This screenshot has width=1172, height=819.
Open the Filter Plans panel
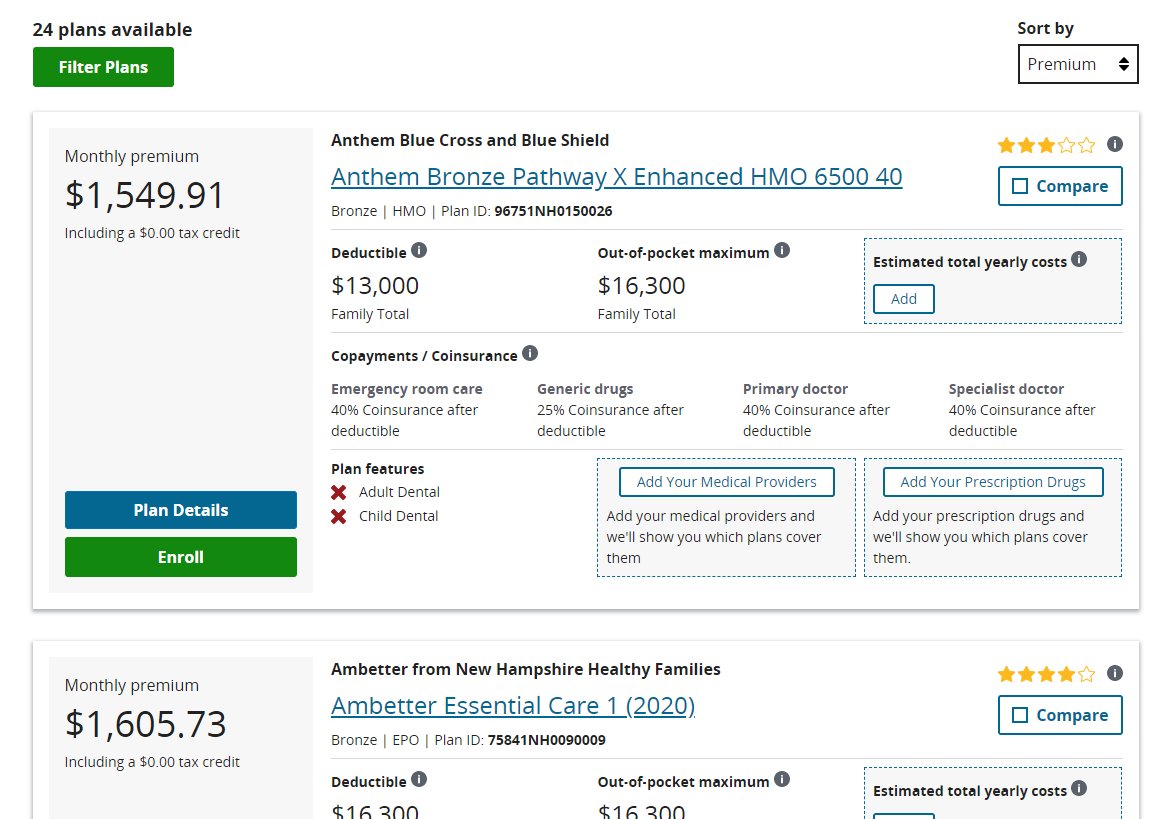[103, 67]
